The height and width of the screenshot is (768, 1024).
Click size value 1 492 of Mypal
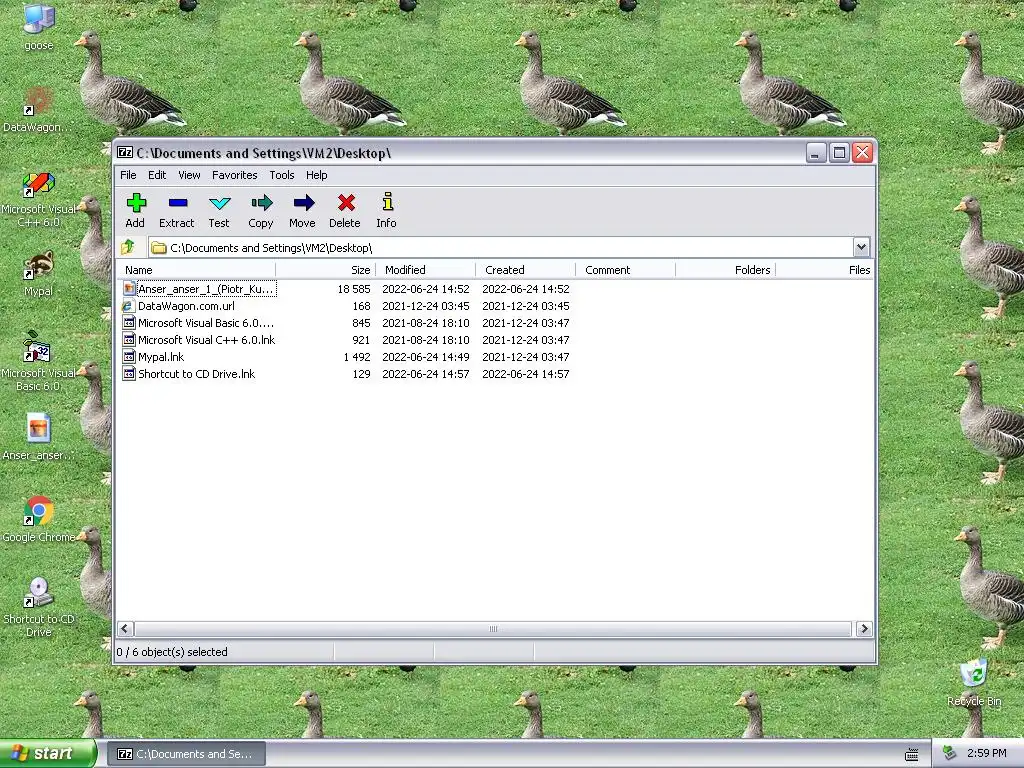point(357,357)
